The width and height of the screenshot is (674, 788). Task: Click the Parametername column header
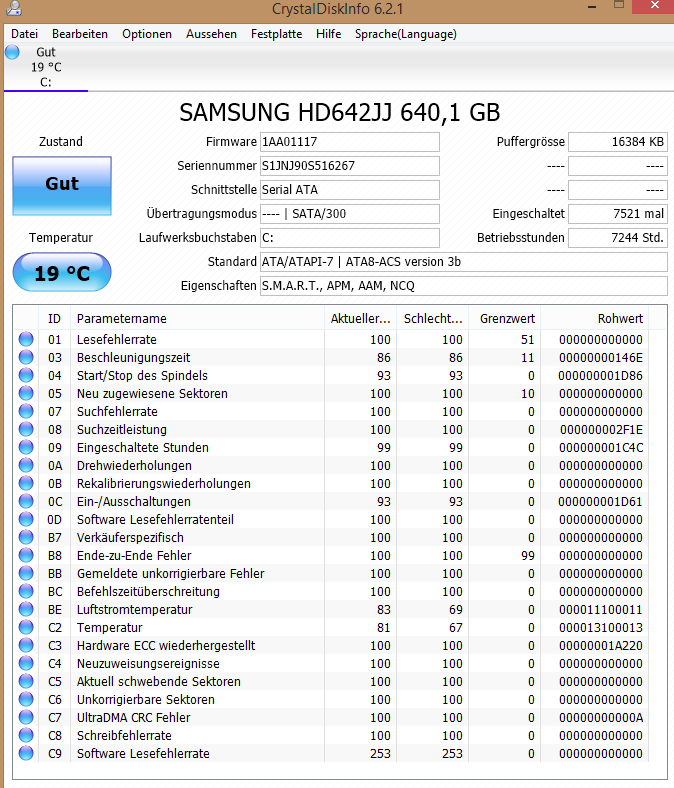197,319
